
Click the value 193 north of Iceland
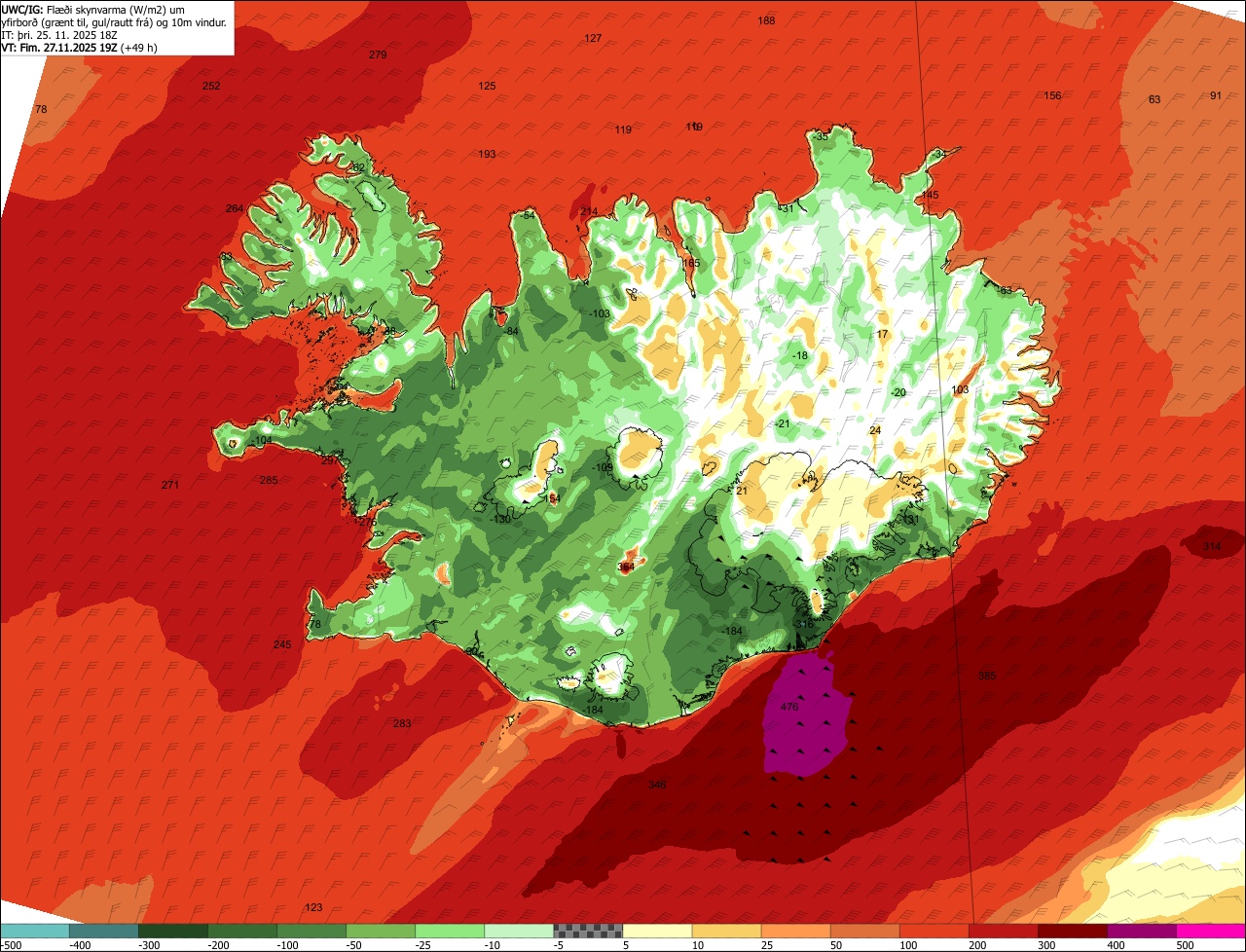pos(487,155)
